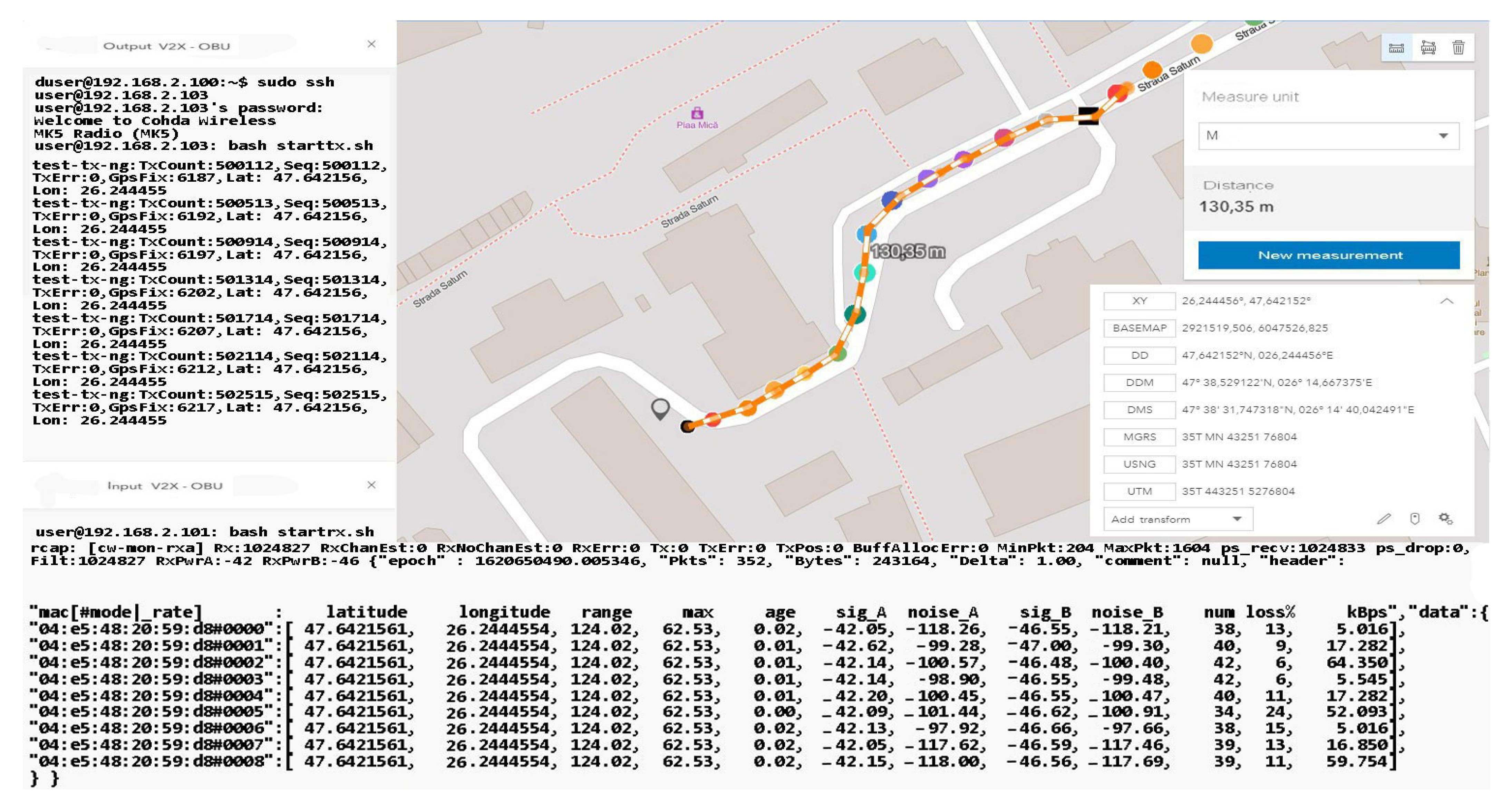Select the area measurement tool icon
The image size is (1512, 811).
[x=1427, y=48]
